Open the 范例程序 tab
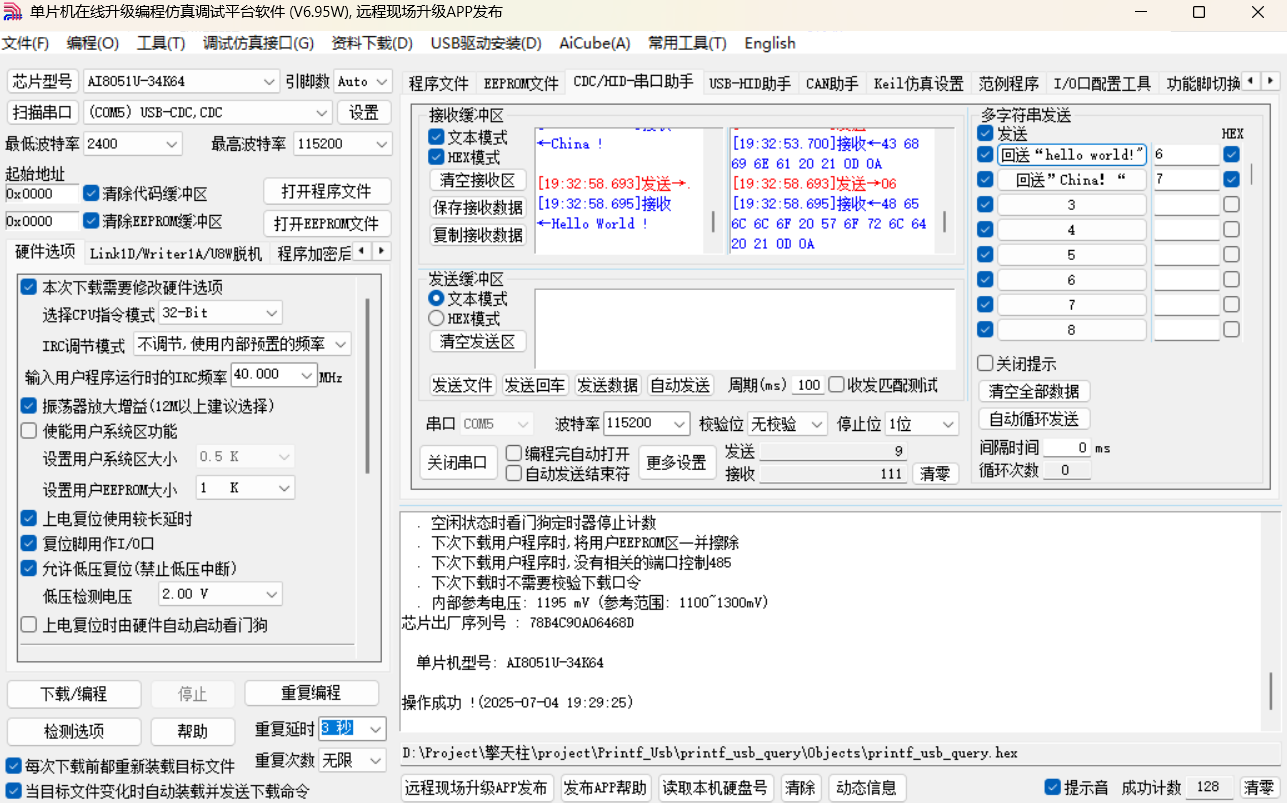 (1009, 84)
